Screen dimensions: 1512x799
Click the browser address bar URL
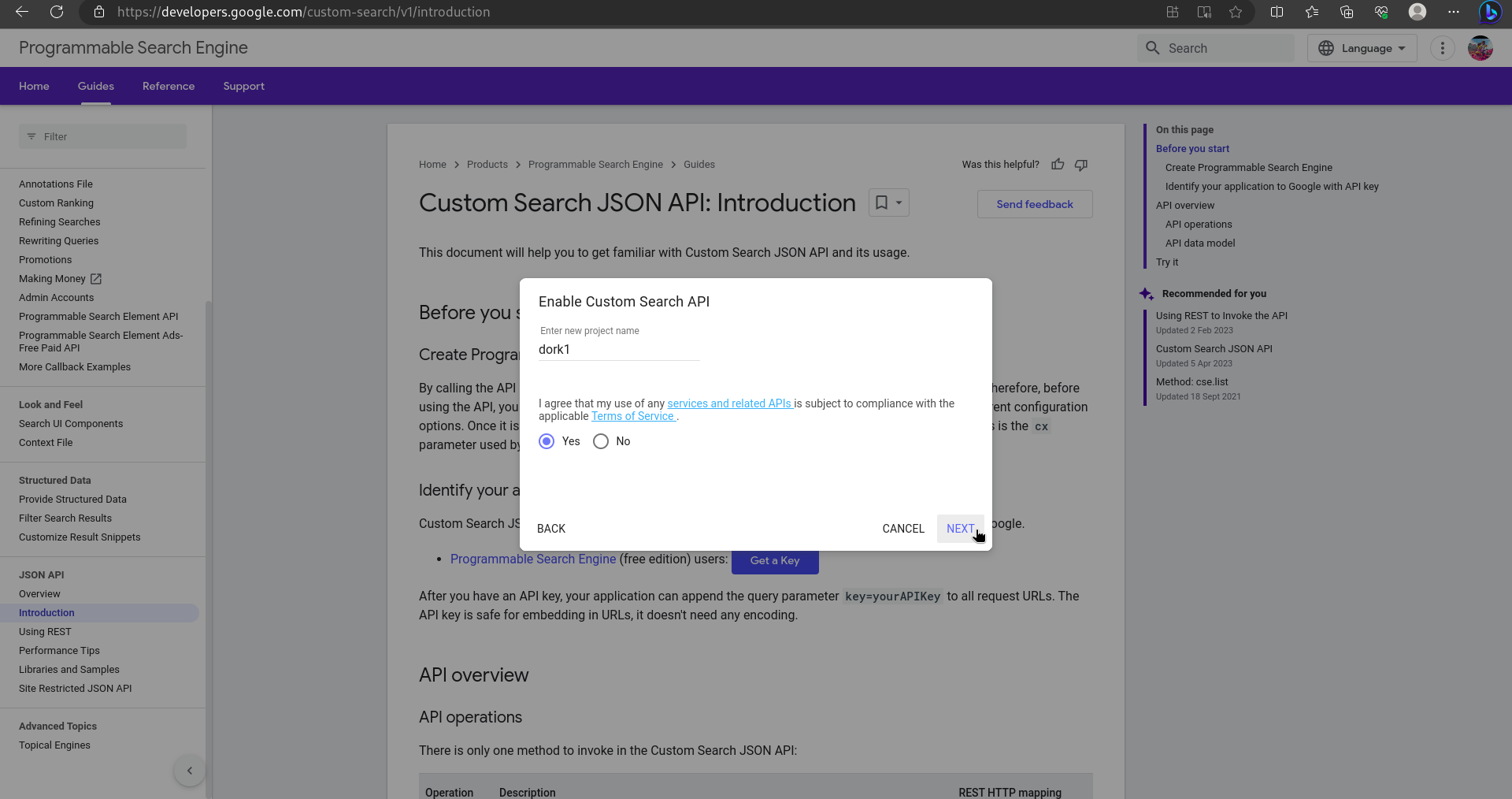pos(303,12)
